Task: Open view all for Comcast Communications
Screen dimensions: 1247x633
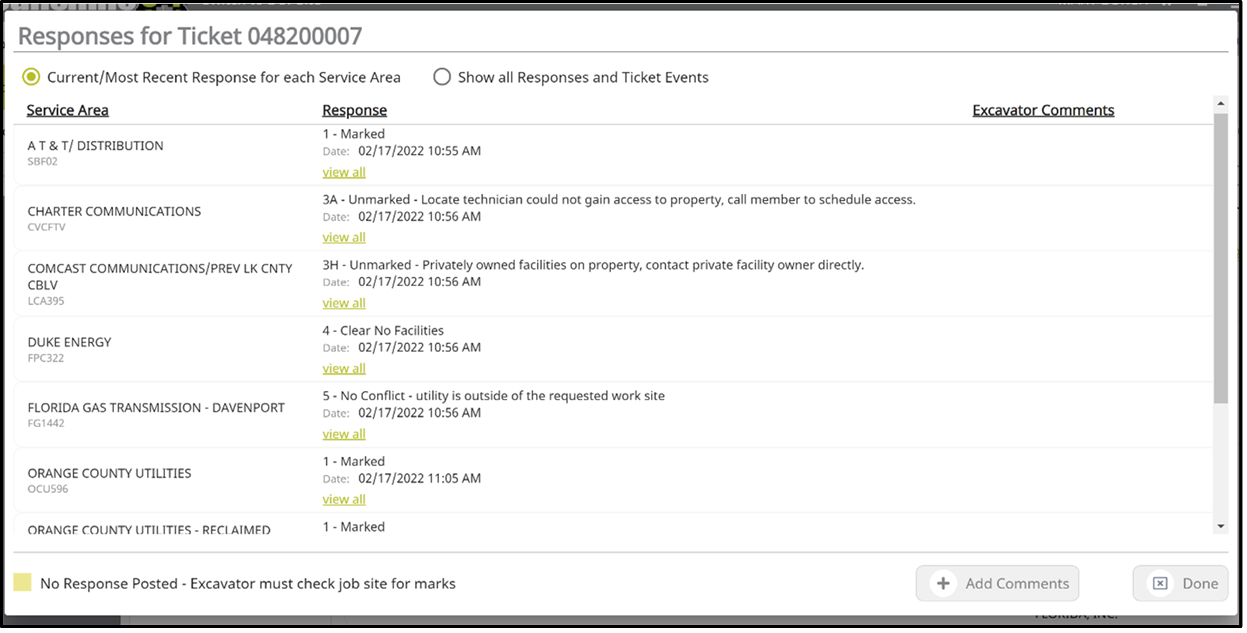Action: point(344,303)
